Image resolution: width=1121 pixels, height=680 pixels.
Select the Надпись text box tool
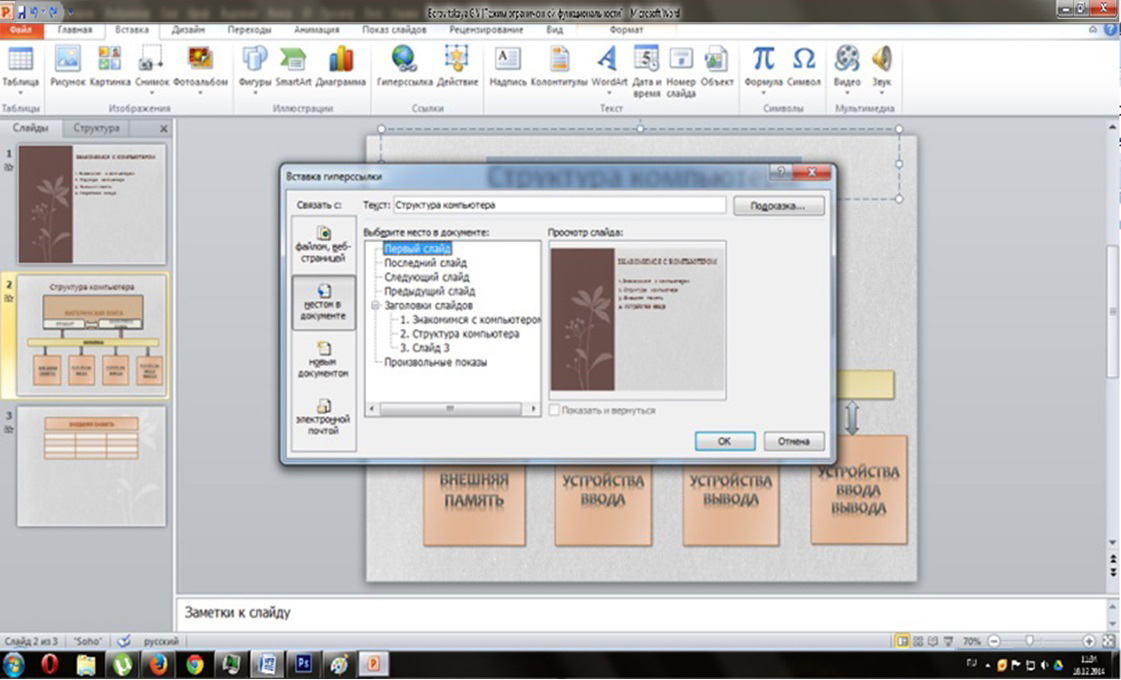click(508, 62)
